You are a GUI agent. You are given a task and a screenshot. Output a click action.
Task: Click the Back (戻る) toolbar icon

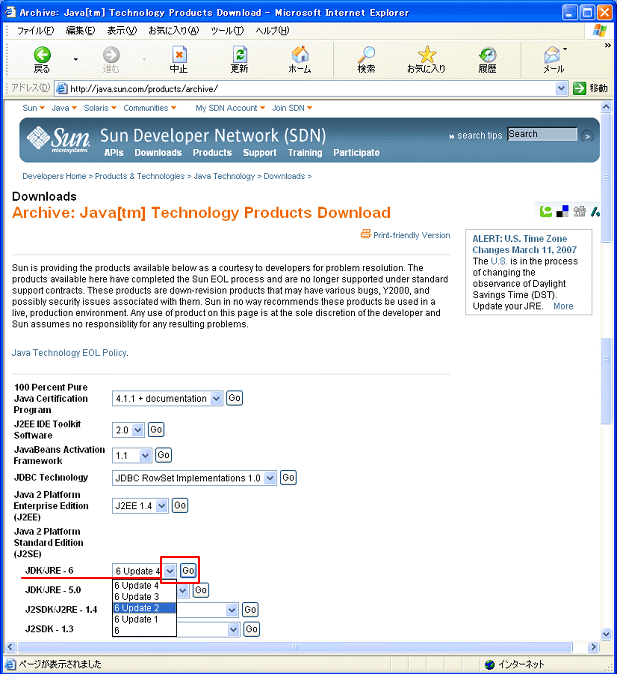tap(42, 55)
